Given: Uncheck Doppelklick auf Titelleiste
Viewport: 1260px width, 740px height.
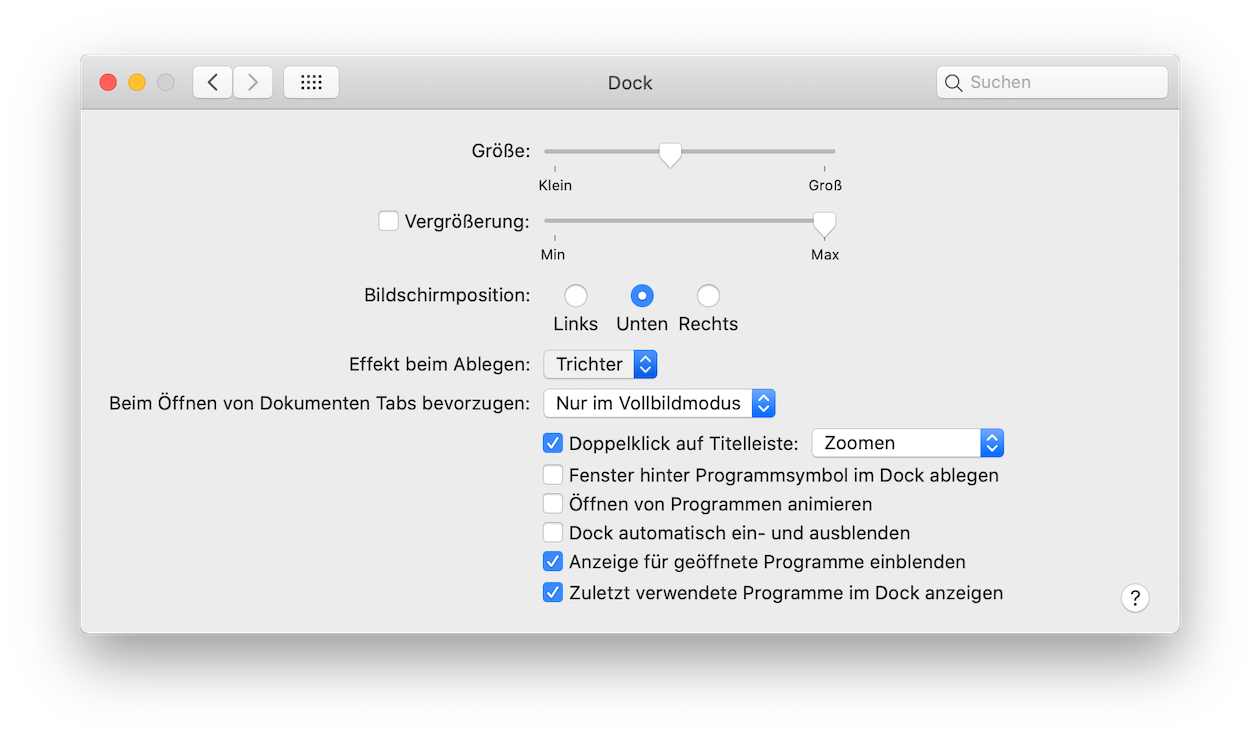Looking at the screenshot, I should click(553, 443).
